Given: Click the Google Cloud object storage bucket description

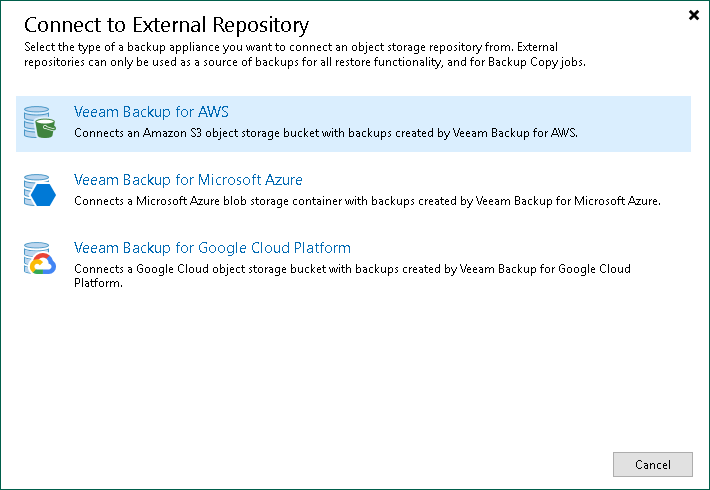Looking at the screenshot, I should pyautogui.click(x=352, y=269).
